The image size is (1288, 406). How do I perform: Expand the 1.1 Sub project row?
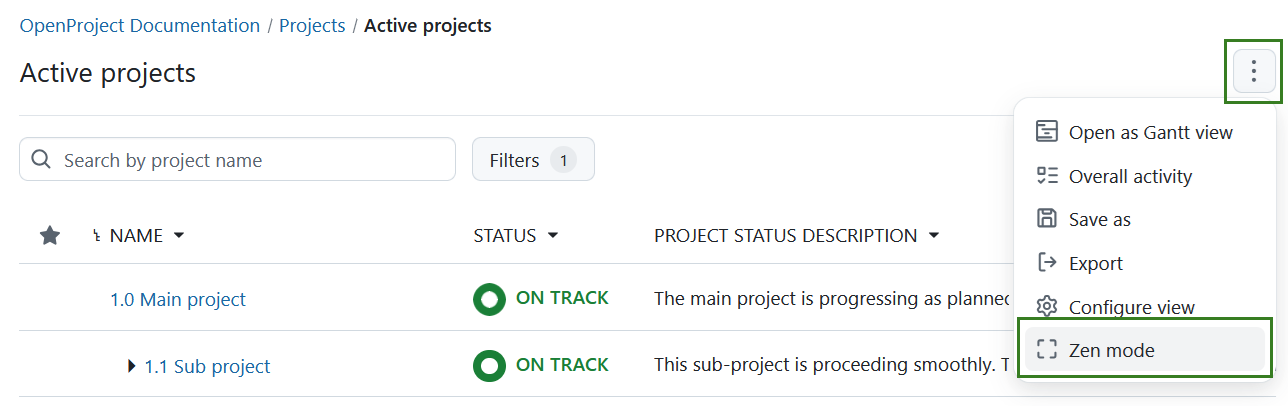point(132,366)
